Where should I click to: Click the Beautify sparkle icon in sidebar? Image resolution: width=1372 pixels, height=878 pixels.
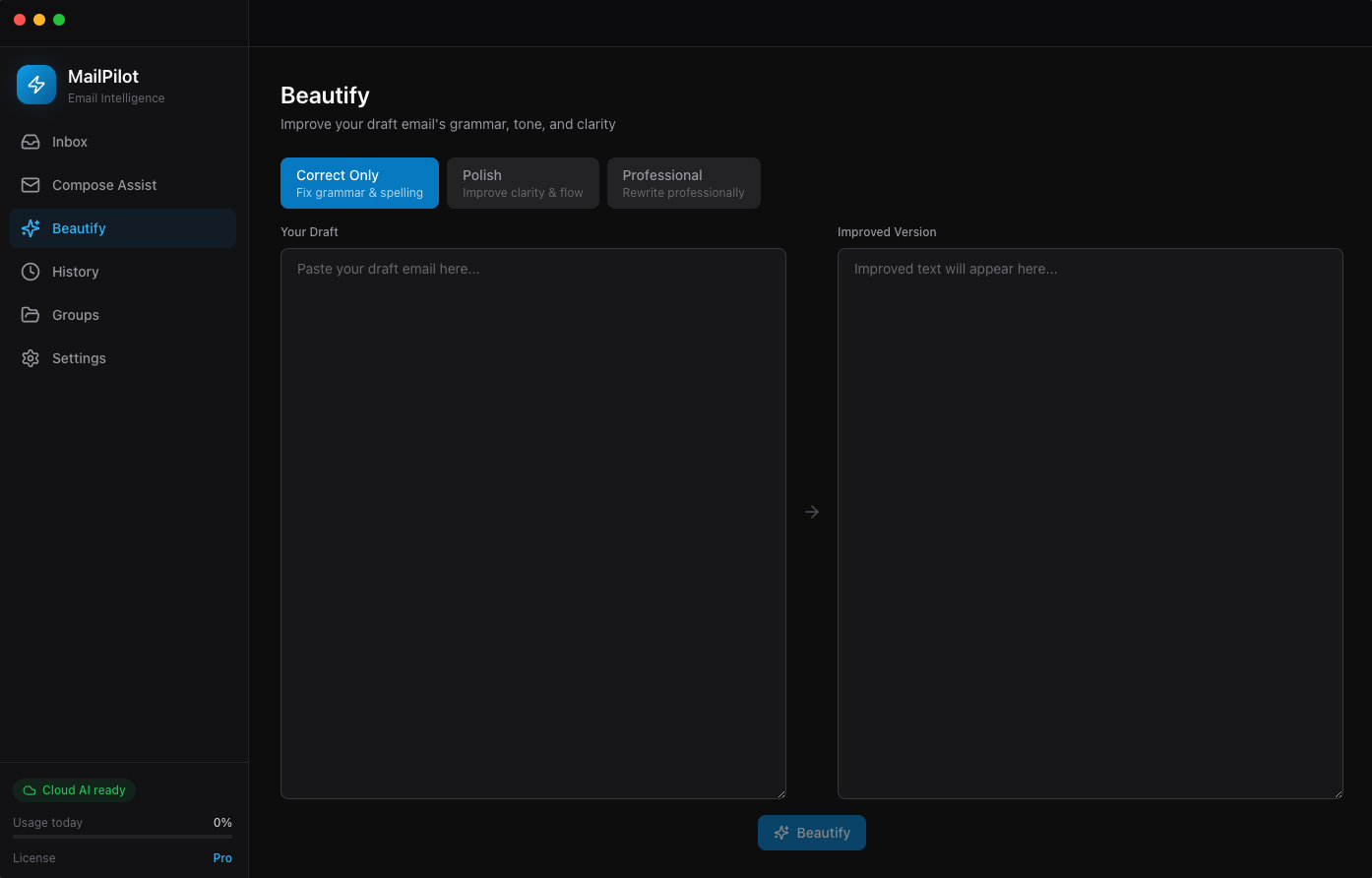pyautogui.click(x=30, y=227)
